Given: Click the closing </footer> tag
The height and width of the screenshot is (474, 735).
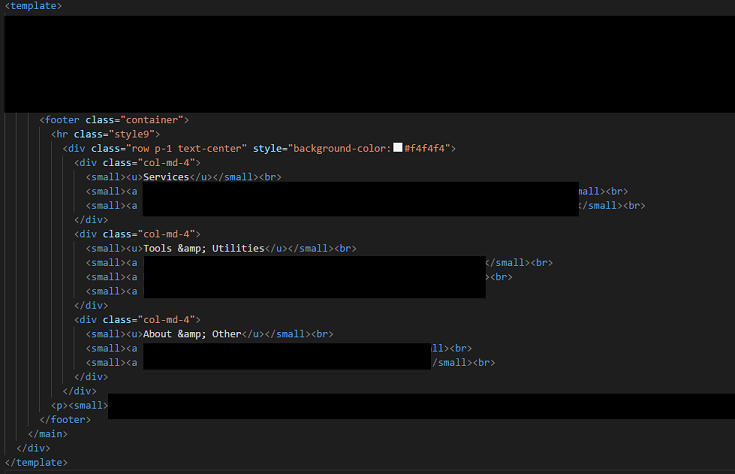Looking at the screenshot, I should coord(65,420).
